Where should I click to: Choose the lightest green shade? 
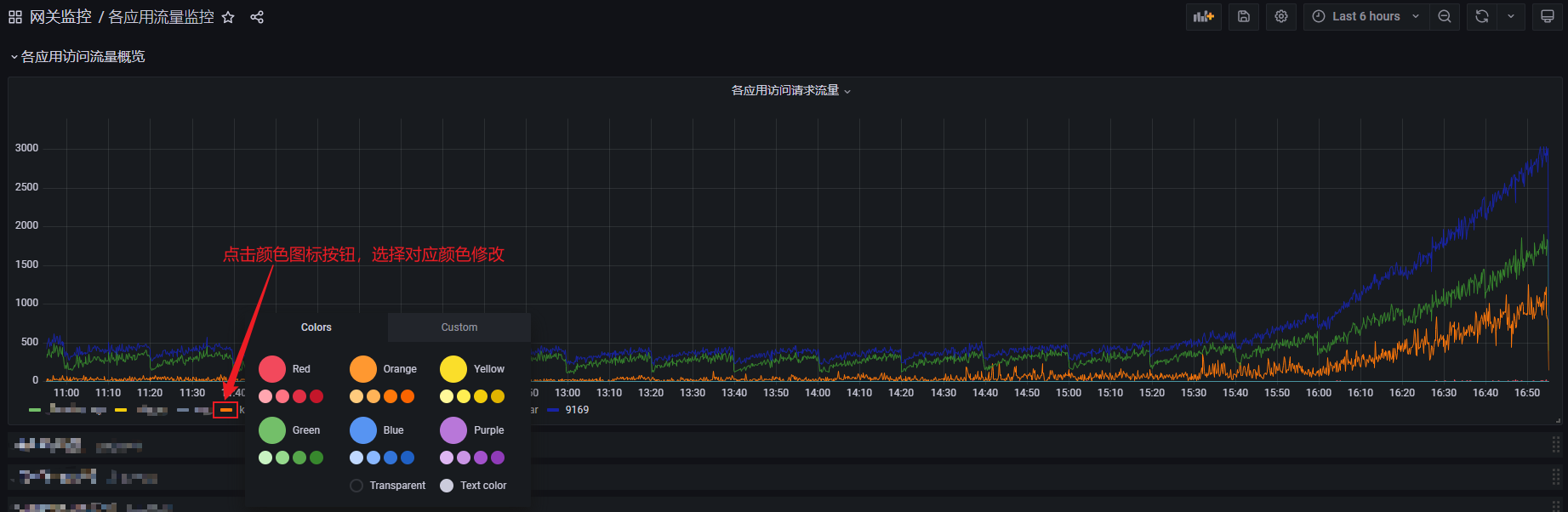(265, 458)
